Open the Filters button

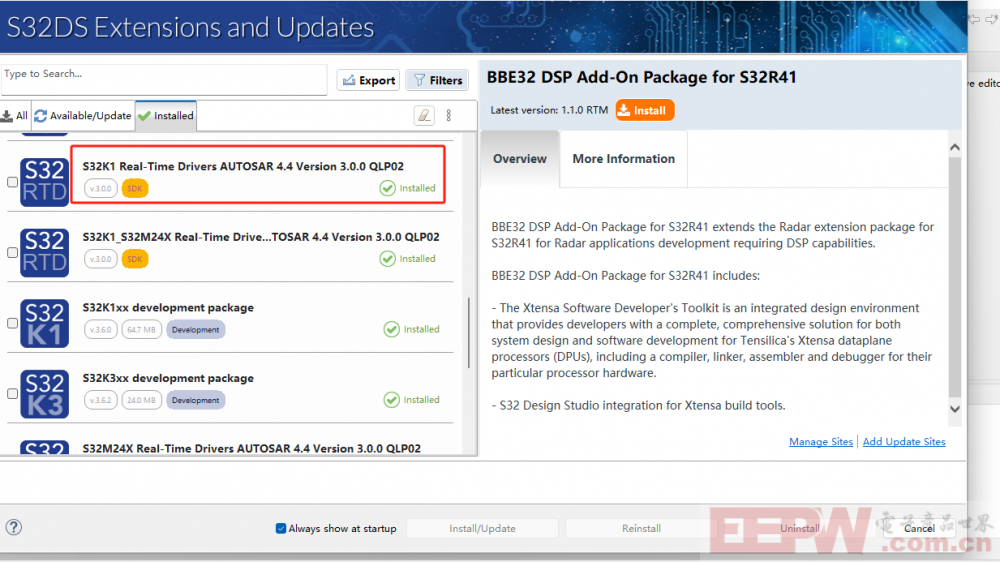pyautogui.click(x=438, y=80)
